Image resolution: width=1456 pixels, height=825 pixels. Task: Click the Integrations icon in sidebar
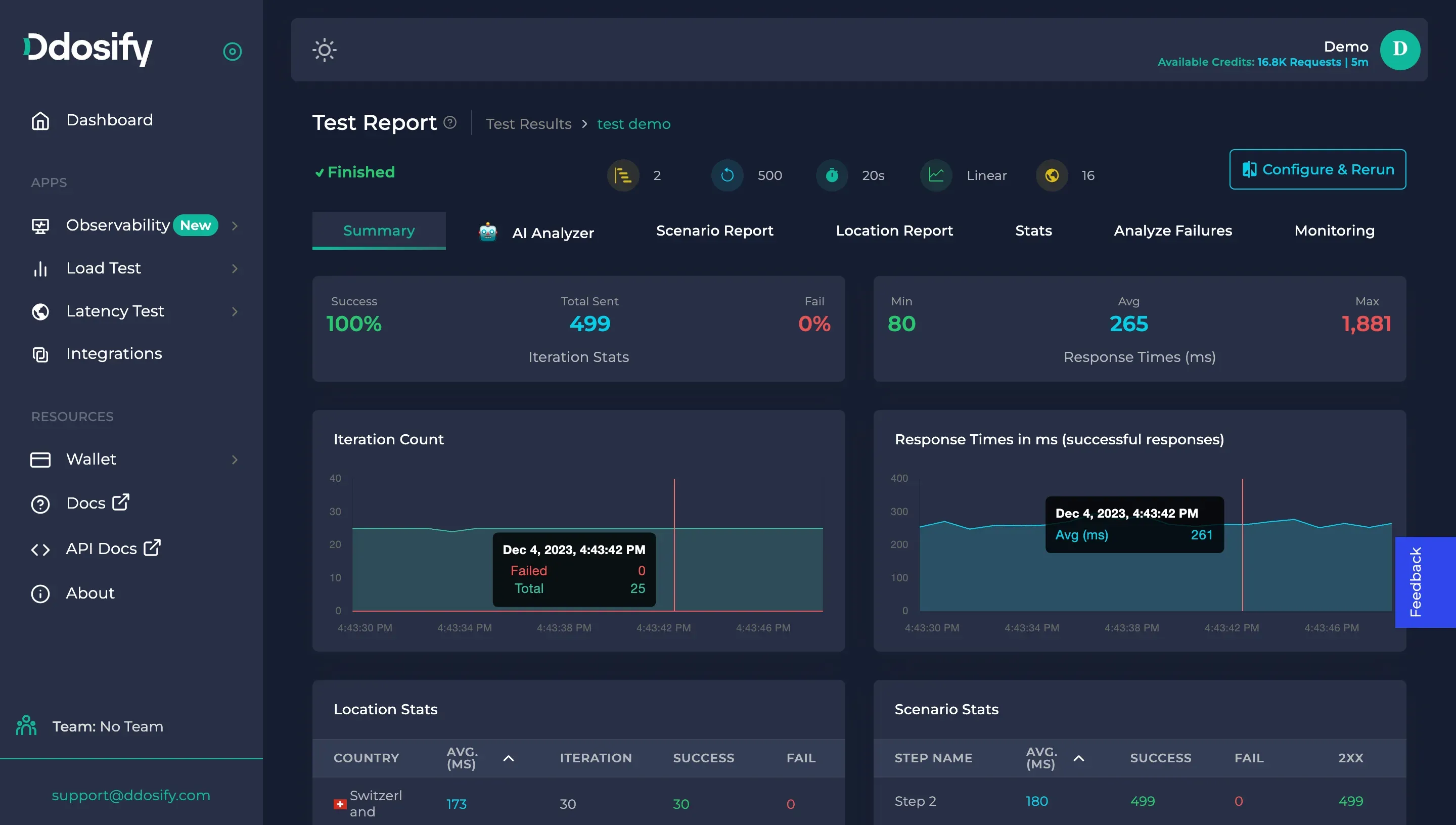[x=40, y=355]
